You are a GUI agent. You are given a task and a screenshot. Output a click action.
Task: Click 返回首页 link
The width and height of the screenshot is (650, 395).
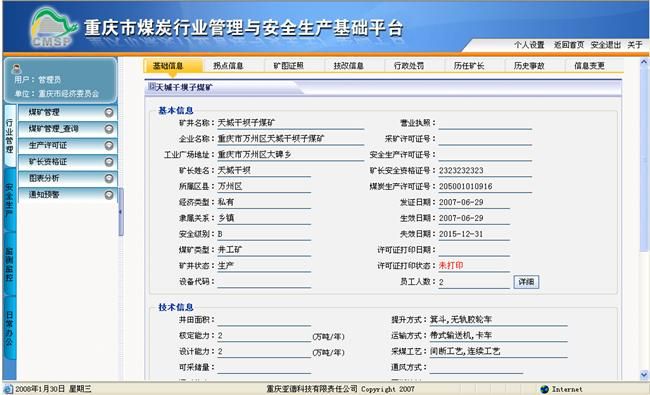(569, 45)
